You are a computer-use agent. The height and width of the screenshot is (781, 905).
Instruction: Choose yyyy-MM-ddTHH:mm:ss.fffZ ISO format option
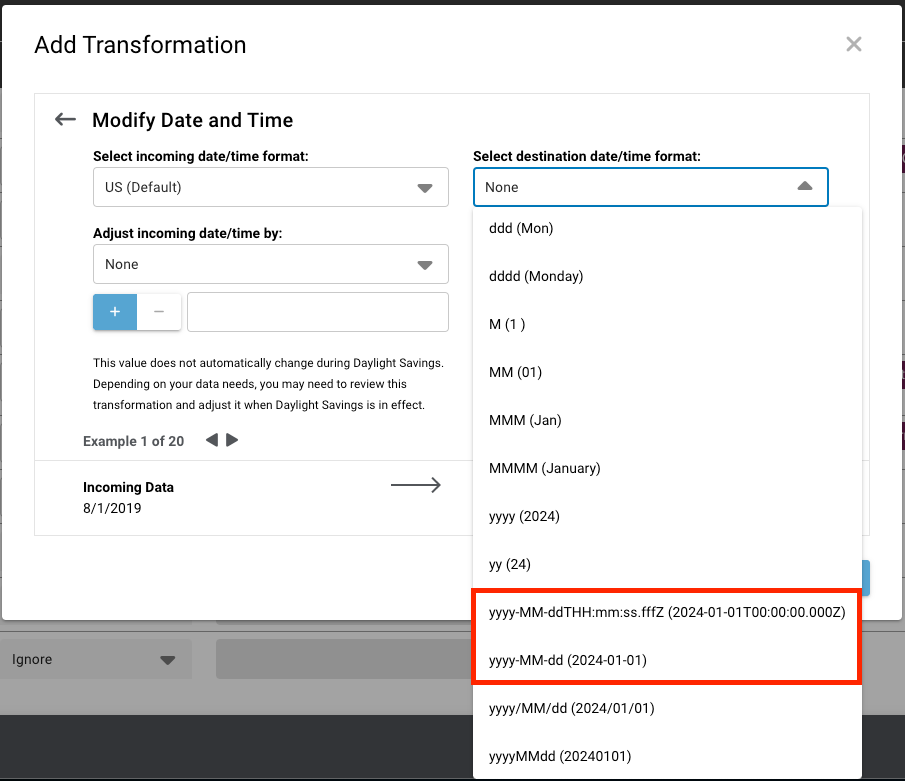coord(667,612)
